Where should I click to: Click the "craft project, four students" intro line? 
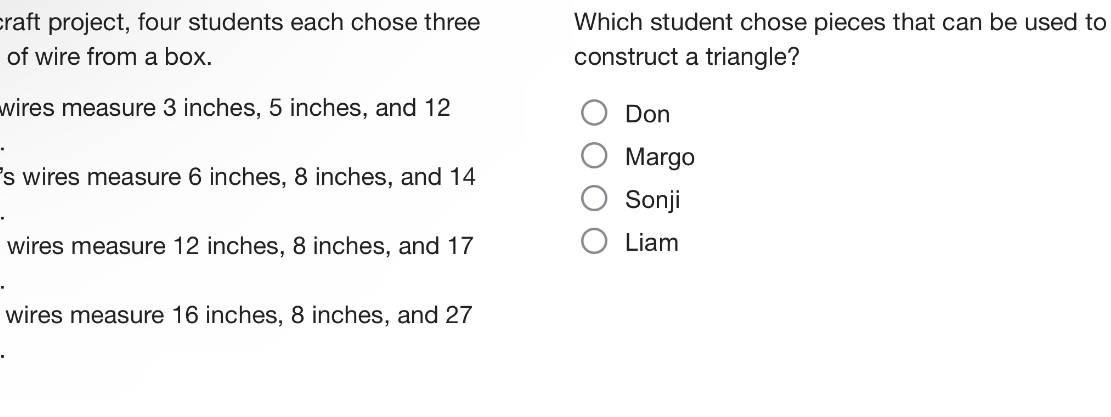pos(240,22)
